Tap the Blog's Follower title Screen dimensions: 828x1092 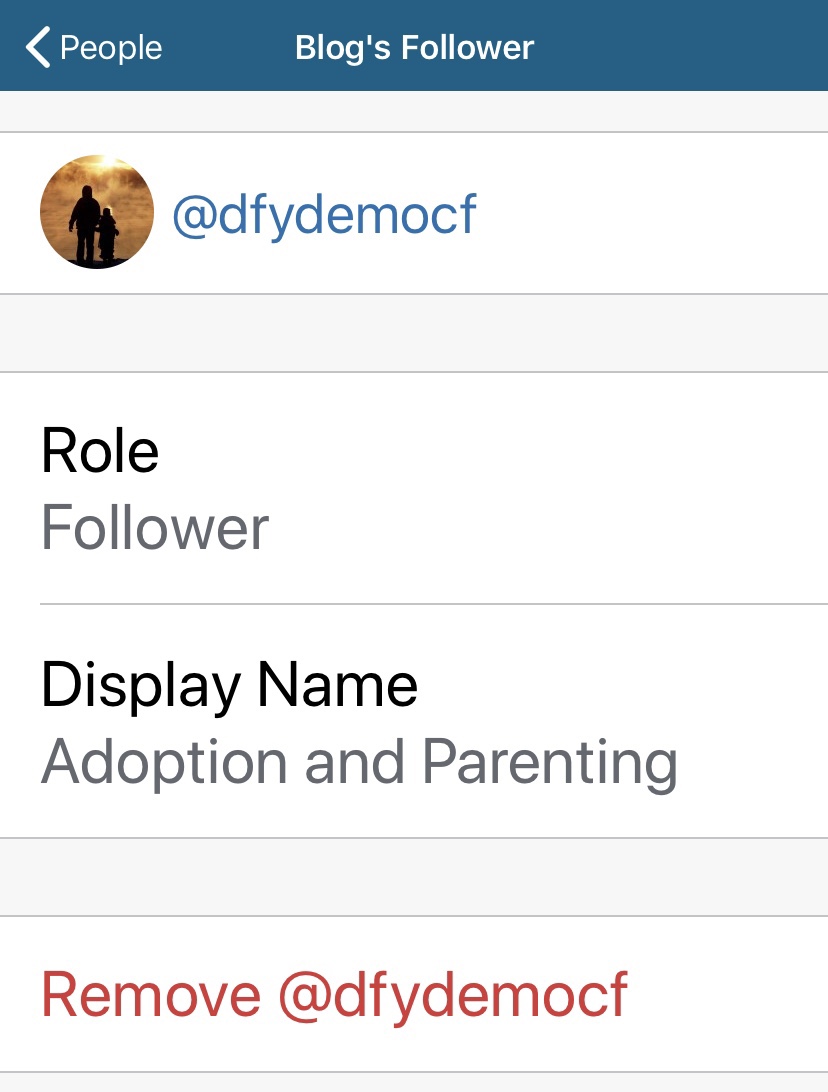tap(414, 47)
